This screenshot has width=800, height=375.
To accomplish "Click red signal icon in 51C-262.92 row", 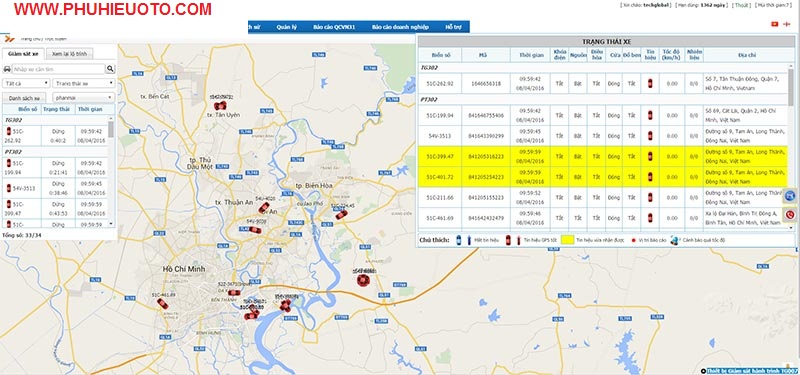I will pos(649,83).
